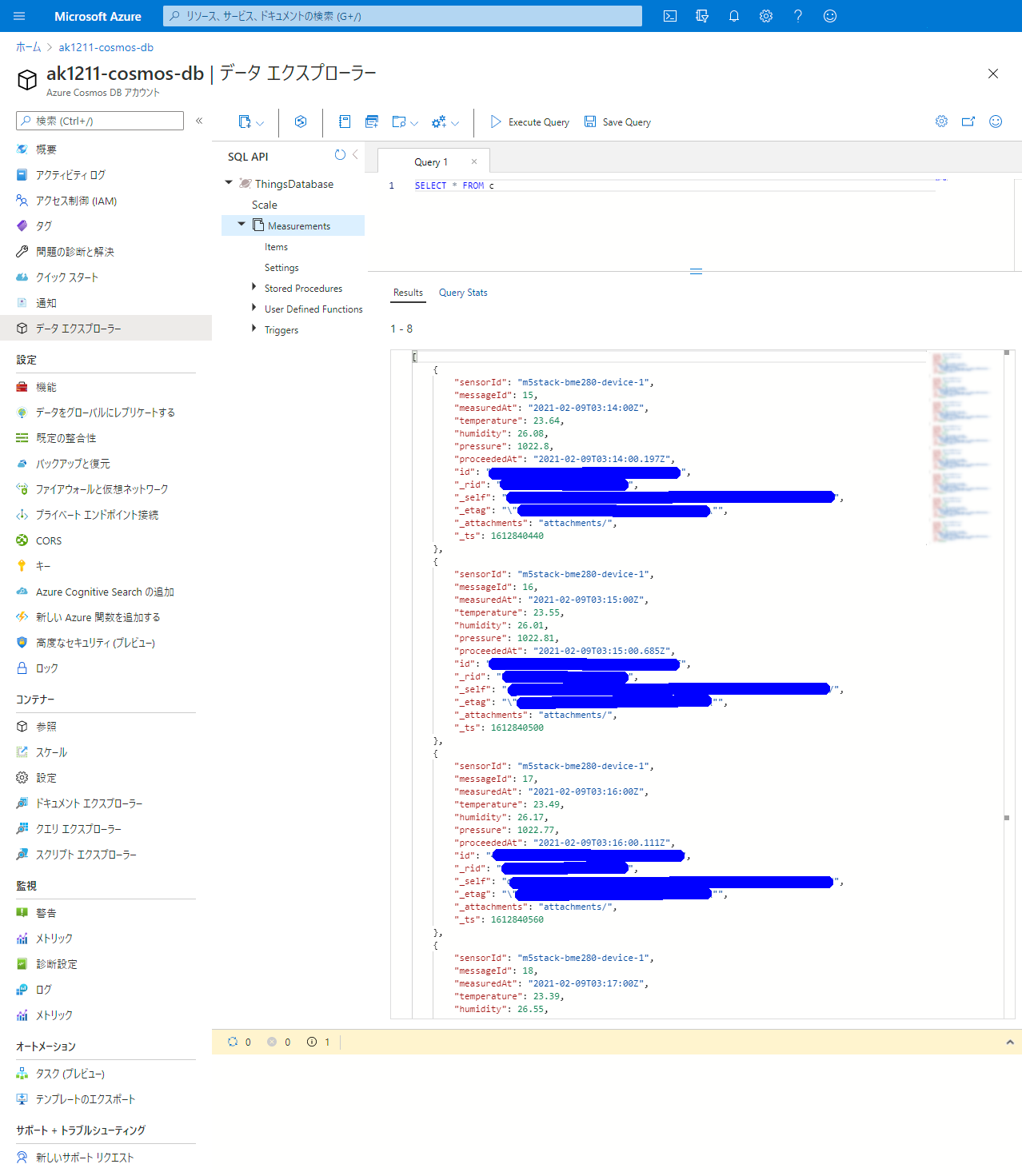Click the portal search input field

point(402,16)
